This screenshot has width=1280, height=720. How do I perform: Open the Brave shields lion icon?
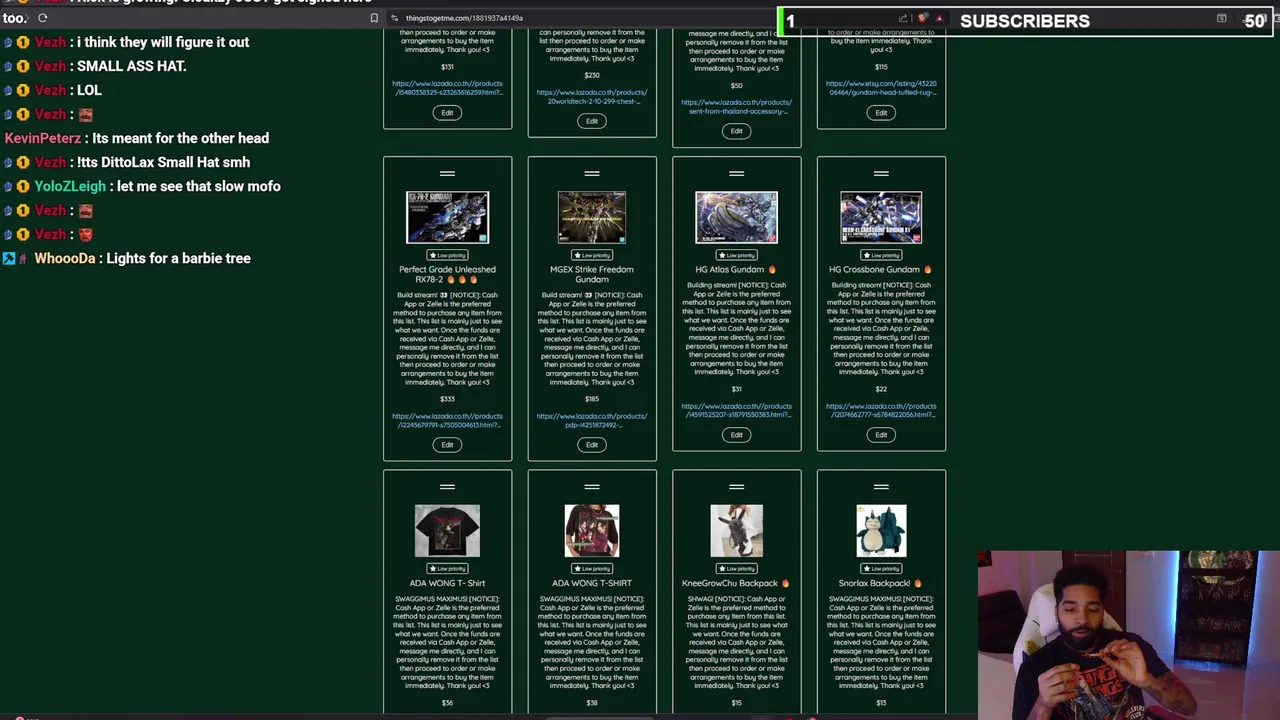tap(922, 18)
